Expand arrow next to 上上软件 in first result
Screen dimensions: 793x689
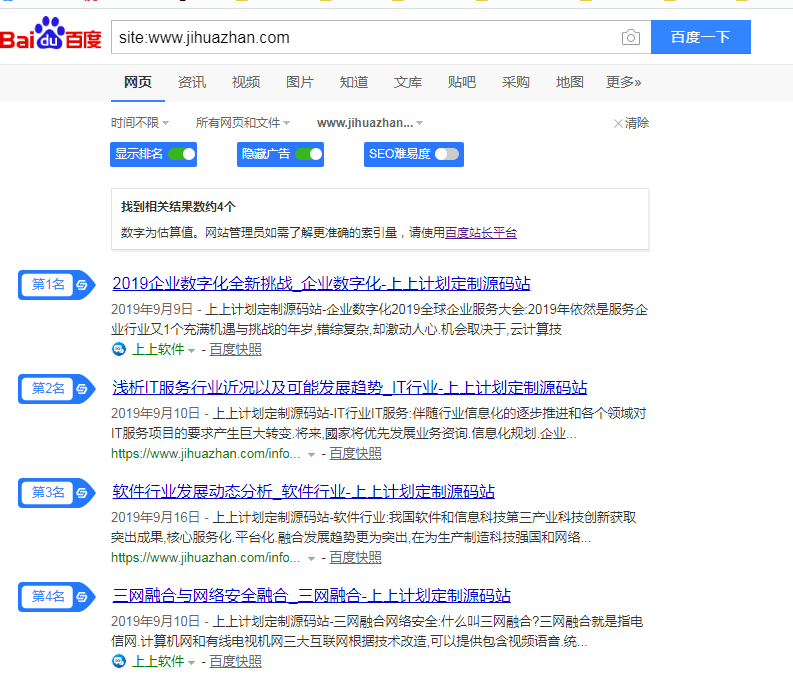(191, 351)
